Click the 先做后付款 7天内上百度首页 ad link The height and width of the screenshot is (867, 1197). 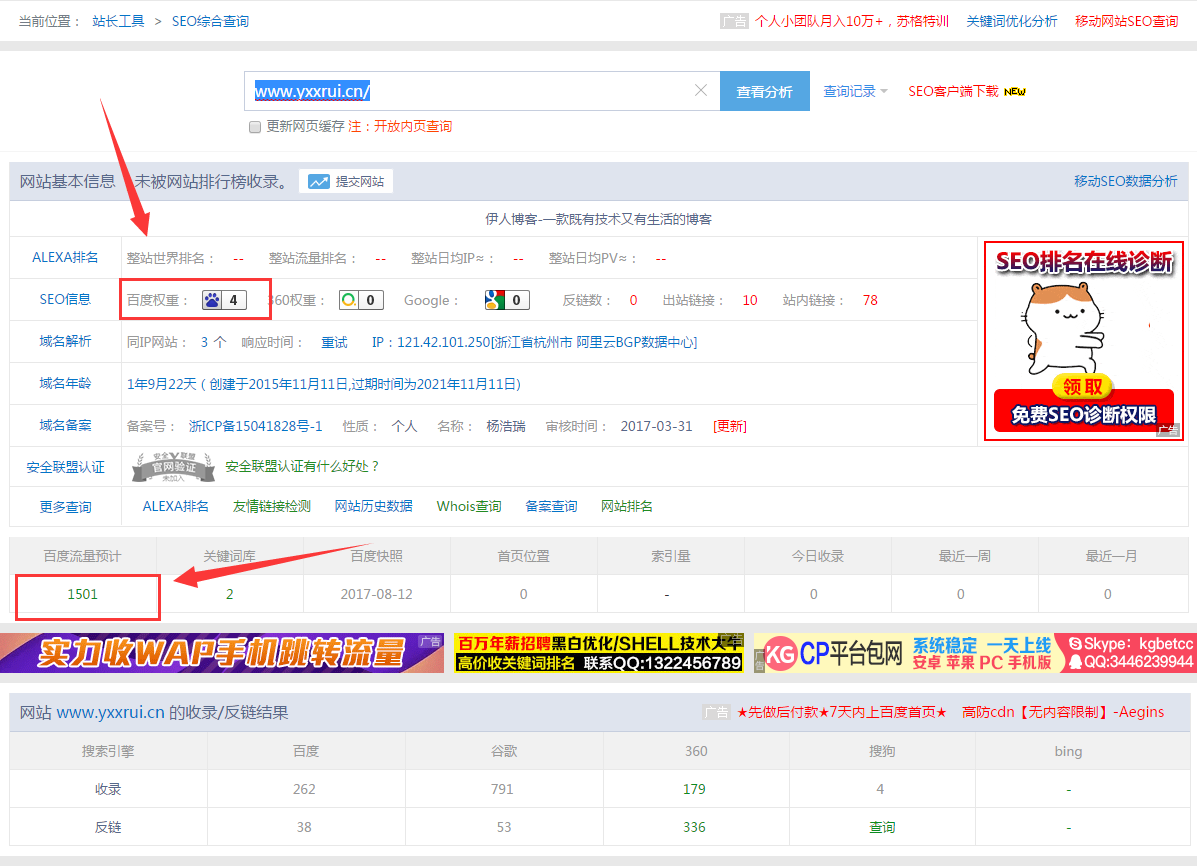click(x=841, y=712)
